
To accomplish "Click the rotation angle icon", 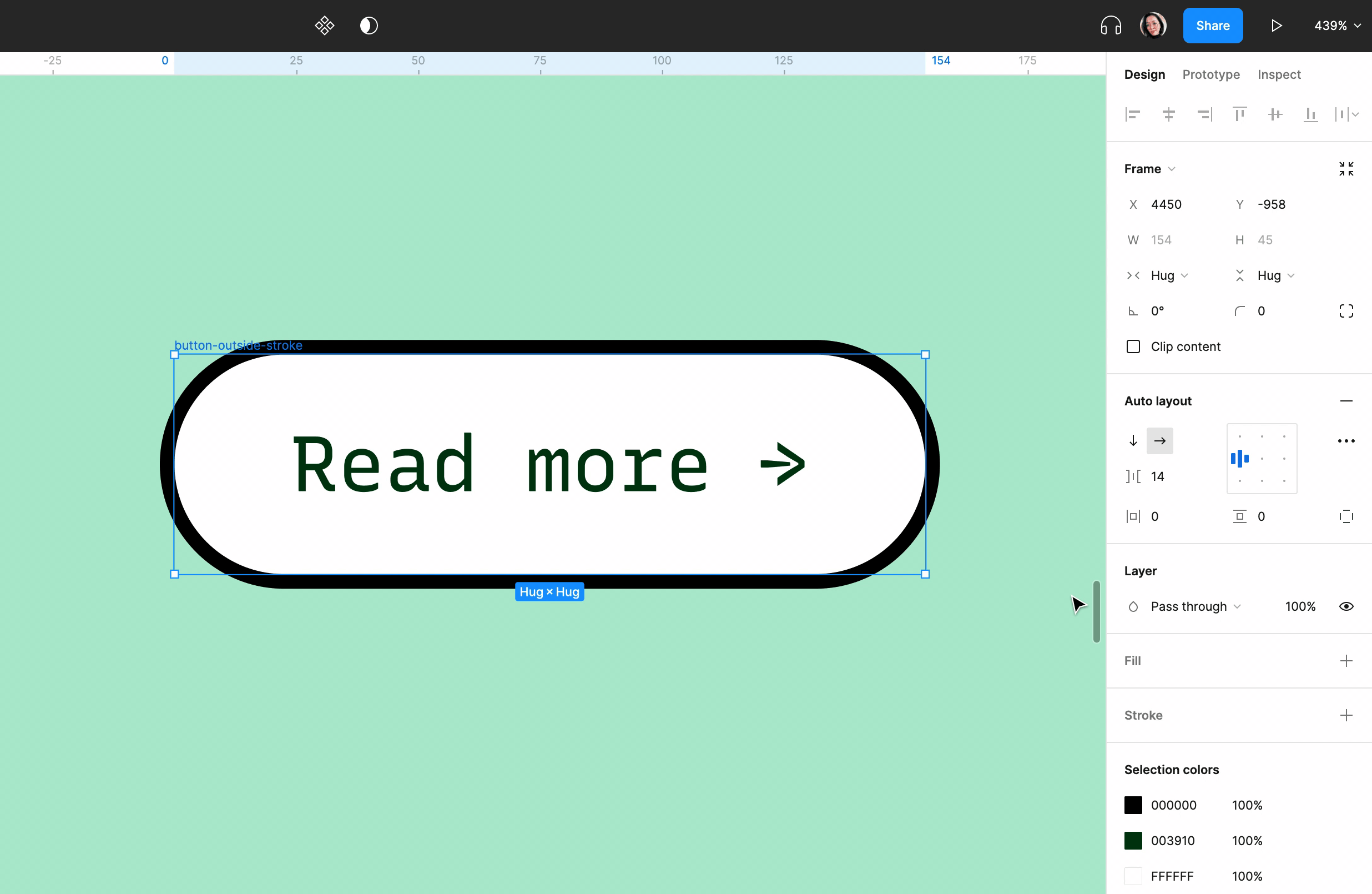I will 1133,312.
